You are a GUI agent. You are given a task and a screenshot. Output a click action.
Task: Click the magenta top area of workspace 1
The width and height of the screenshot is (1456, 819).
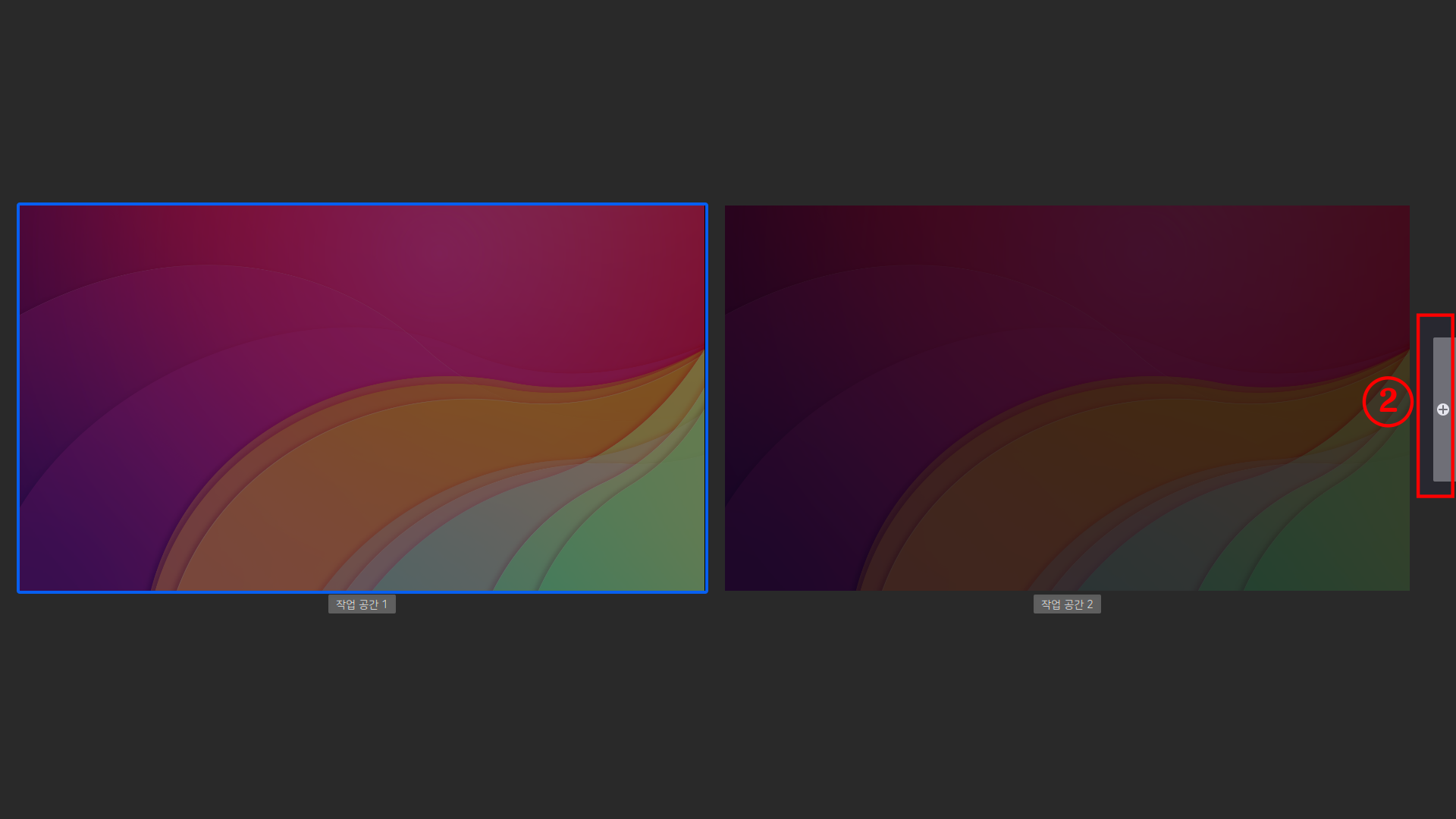click(x=455, y=250)
